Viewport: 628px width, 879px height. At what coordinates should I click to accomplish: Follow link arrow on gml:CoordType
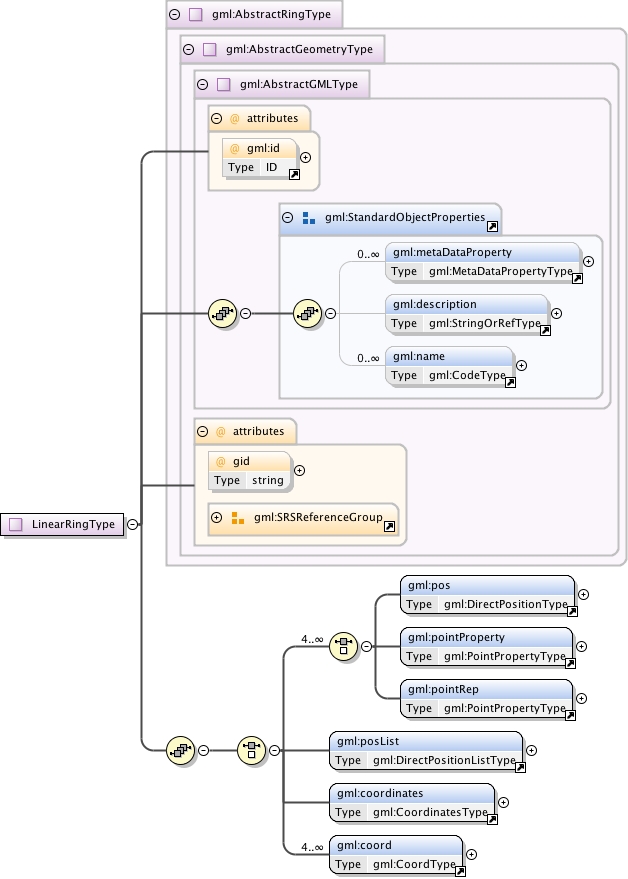pos(460,872)
